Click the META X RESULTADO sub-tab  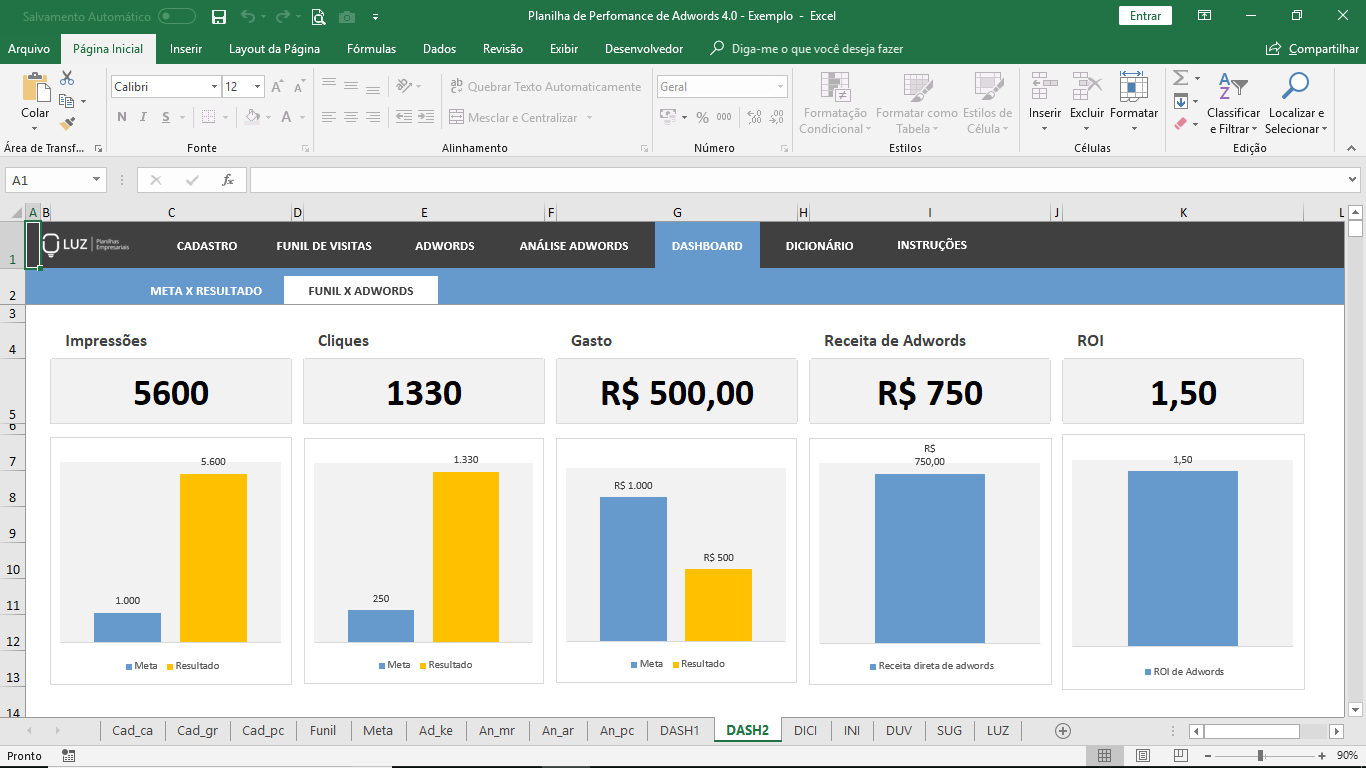click(x=206, y=291)
